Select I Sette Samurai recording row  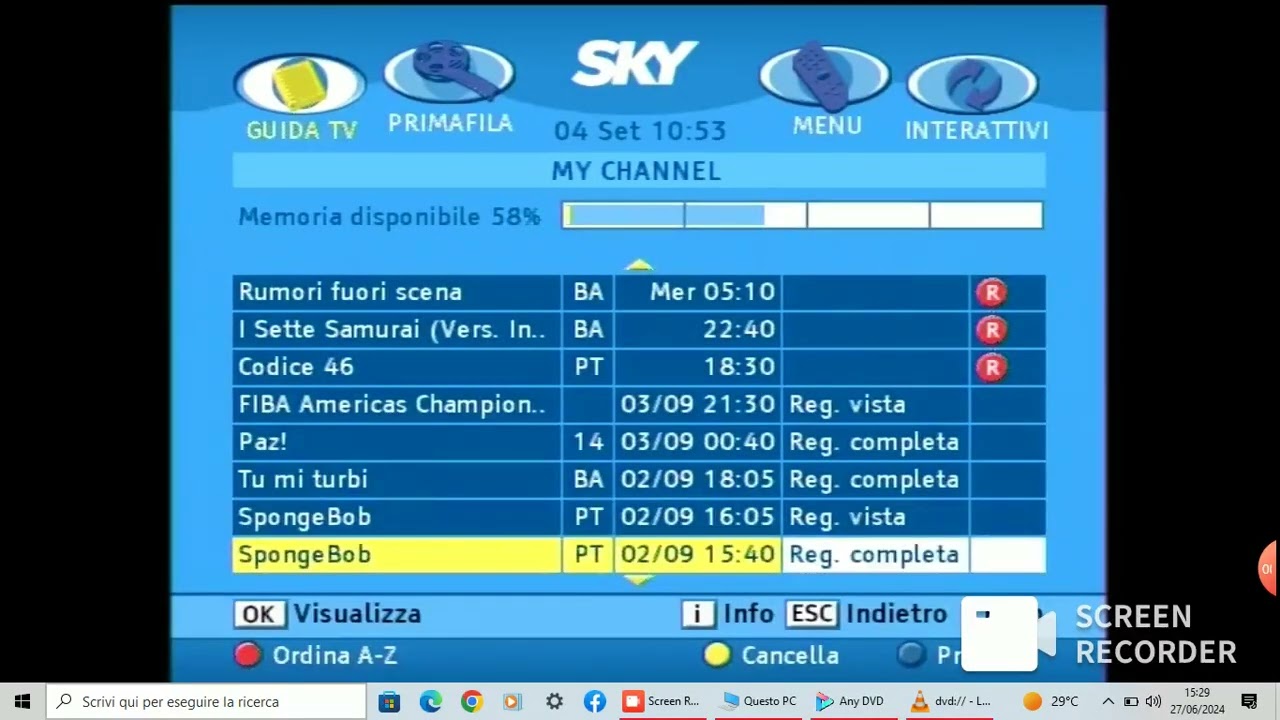pos(639,330)
